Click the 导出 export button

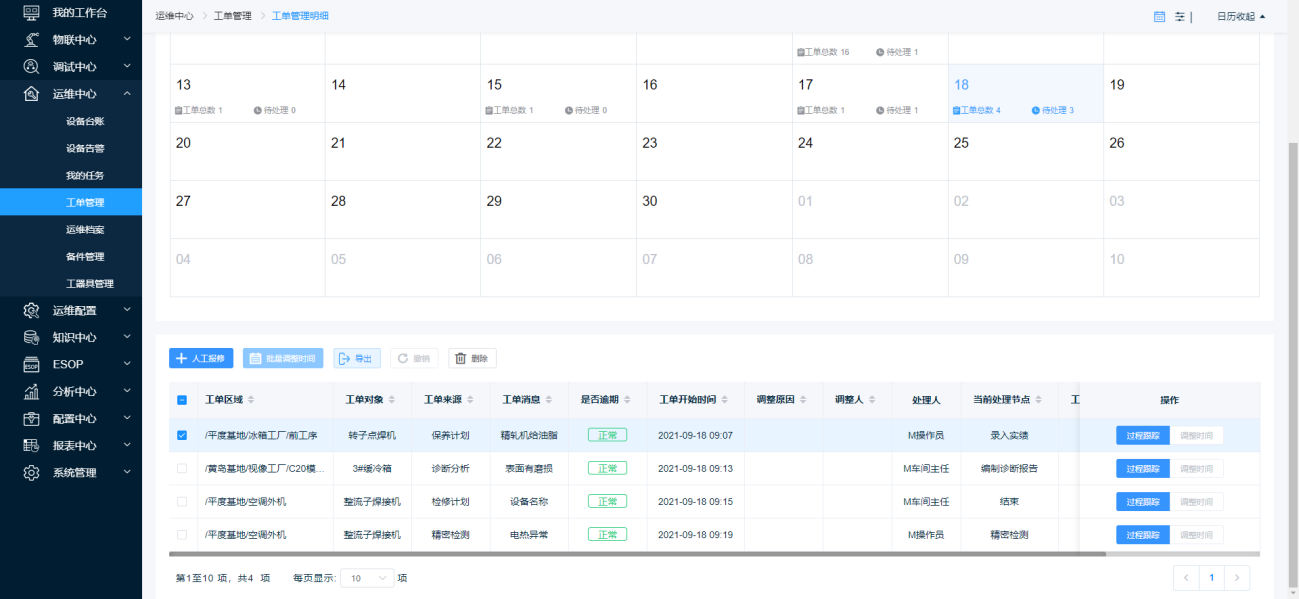tap(356, 358)
